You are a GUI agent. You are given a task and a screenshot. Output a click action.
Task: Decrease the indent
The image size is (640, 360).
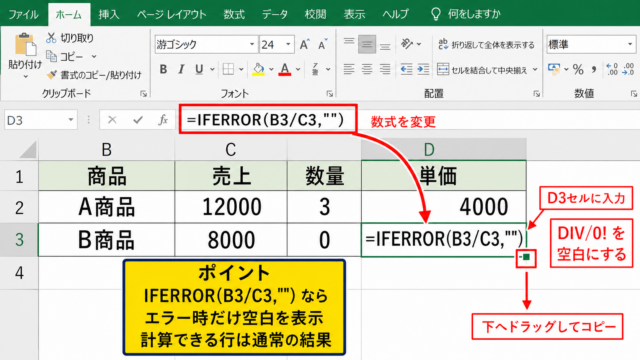(x=406, y=69)
